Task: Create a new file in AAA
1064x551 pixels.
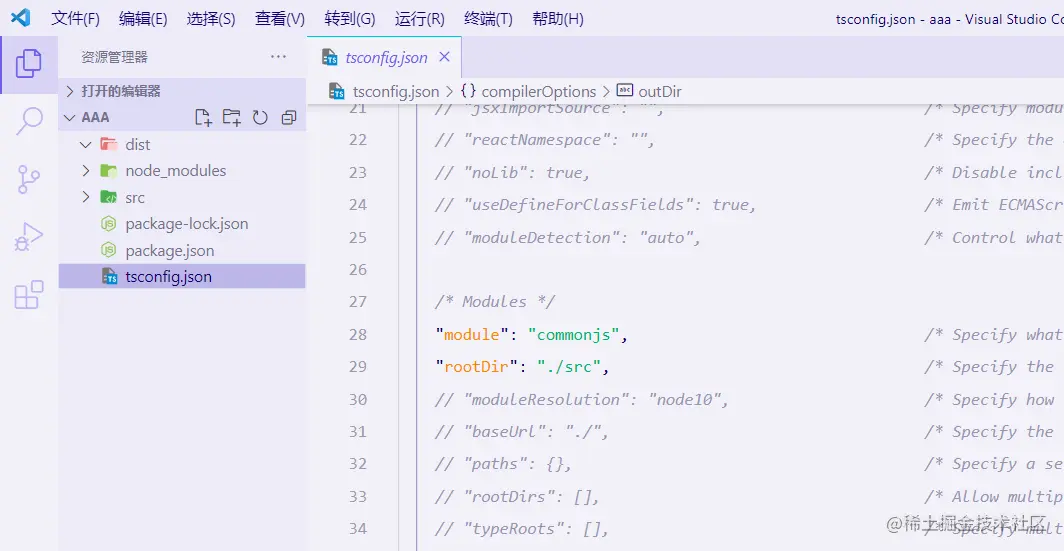Action: point(203,117)
